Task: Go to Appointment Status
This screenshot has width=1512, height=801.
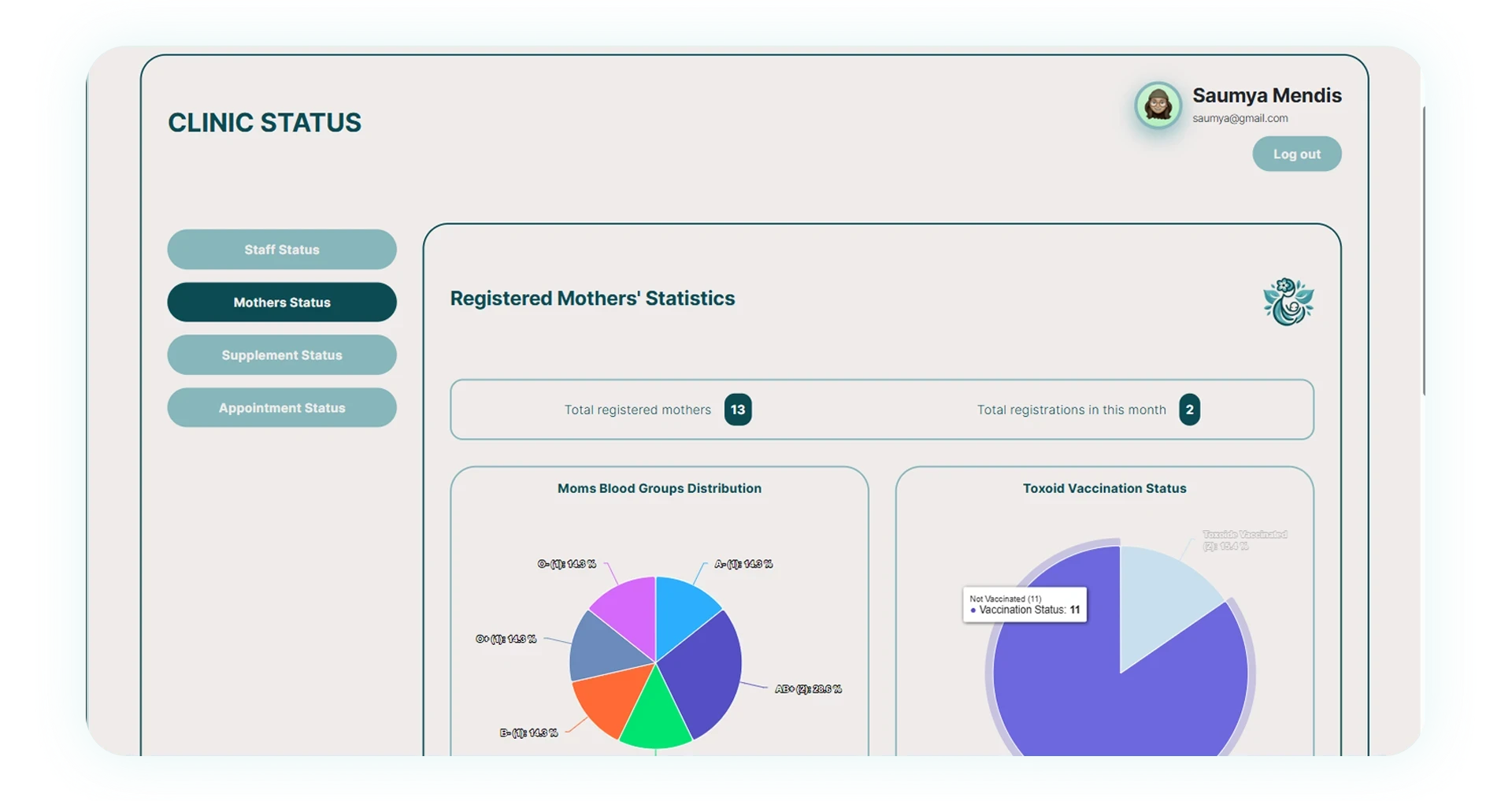Action: 282,408
